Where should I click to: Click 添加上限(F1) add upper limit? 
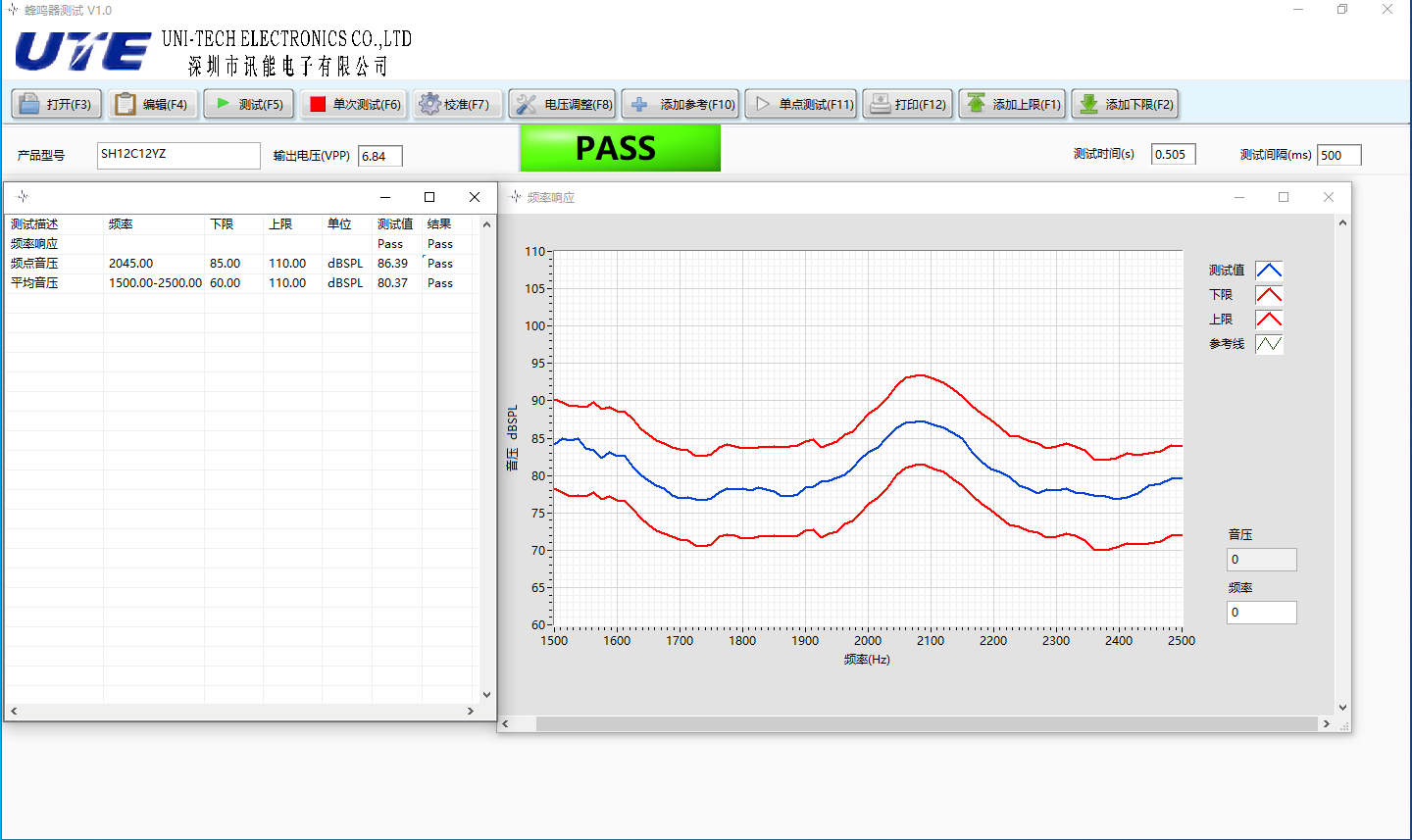[x=1012, y=104]
